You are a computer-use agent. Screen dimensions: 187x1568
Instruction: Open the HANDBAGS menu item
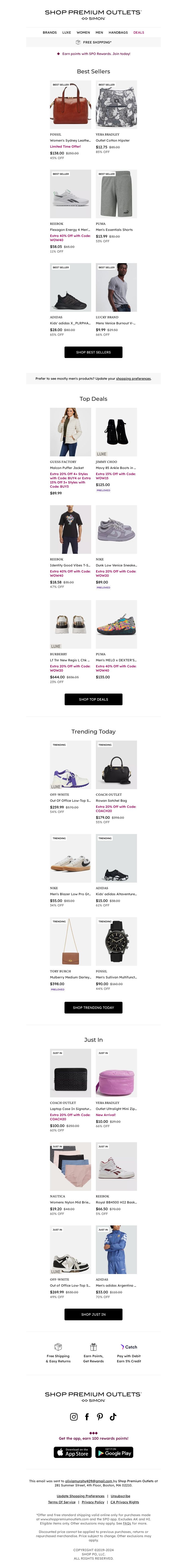[x=118, y=32]
